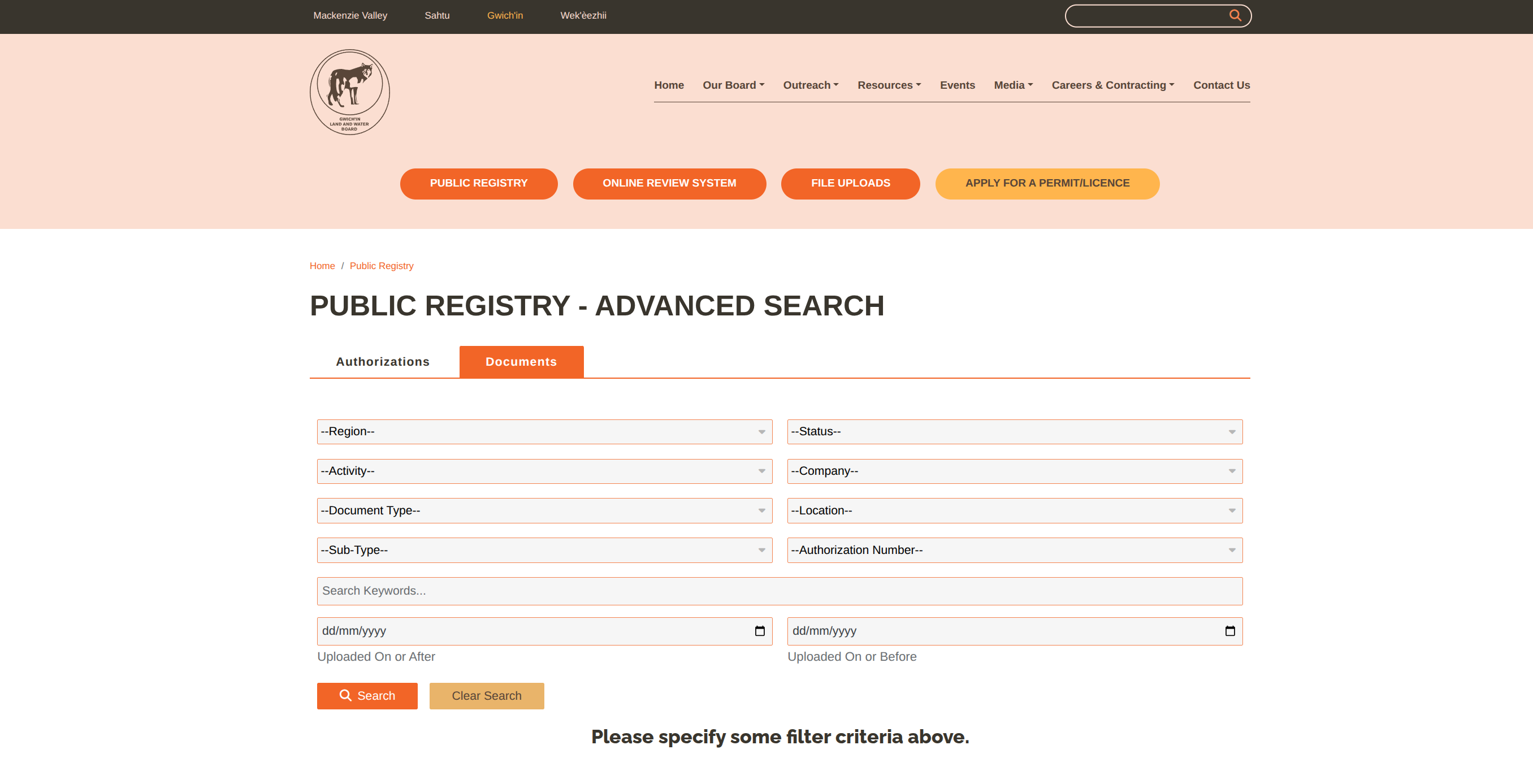Open the Events page
1533x784 pixels.
pyautogui.click(x=957, y=85)
